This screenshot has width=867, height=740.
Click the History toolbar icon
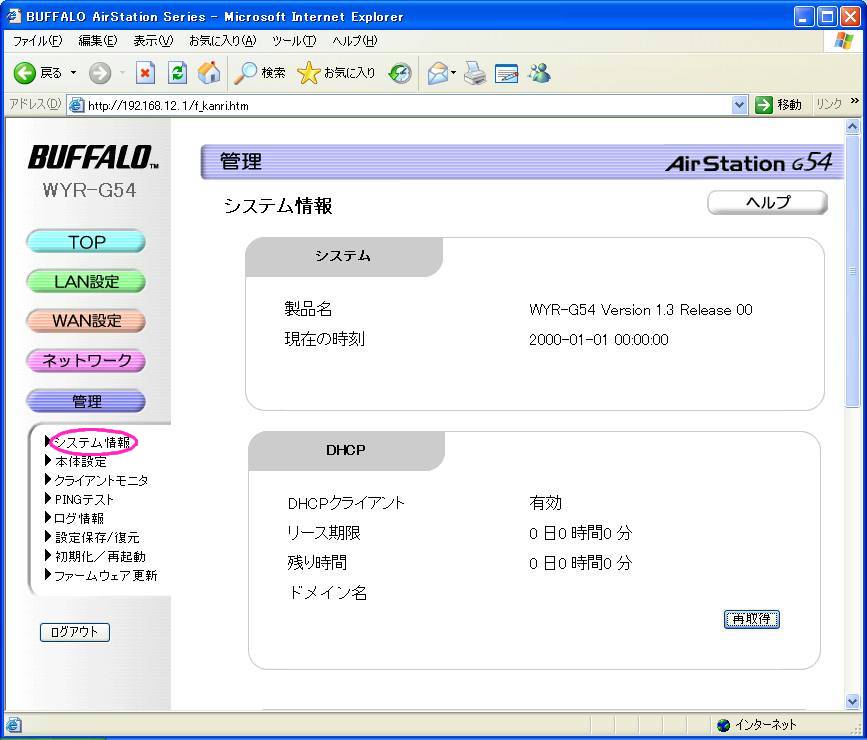(x=400, y=73)
